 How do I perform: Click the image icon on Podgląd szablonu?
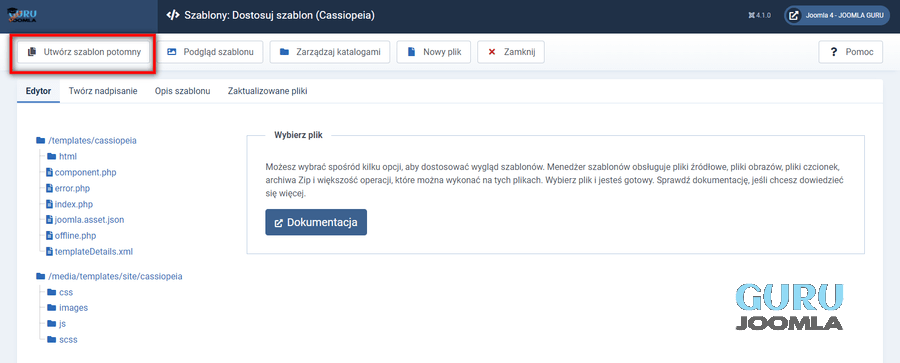pyautogui.click(x=172, y=52)
